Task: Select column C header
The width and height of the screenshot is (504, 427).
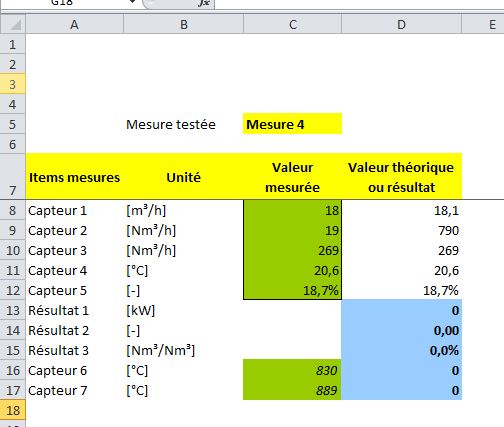Action: click(292, 25)
